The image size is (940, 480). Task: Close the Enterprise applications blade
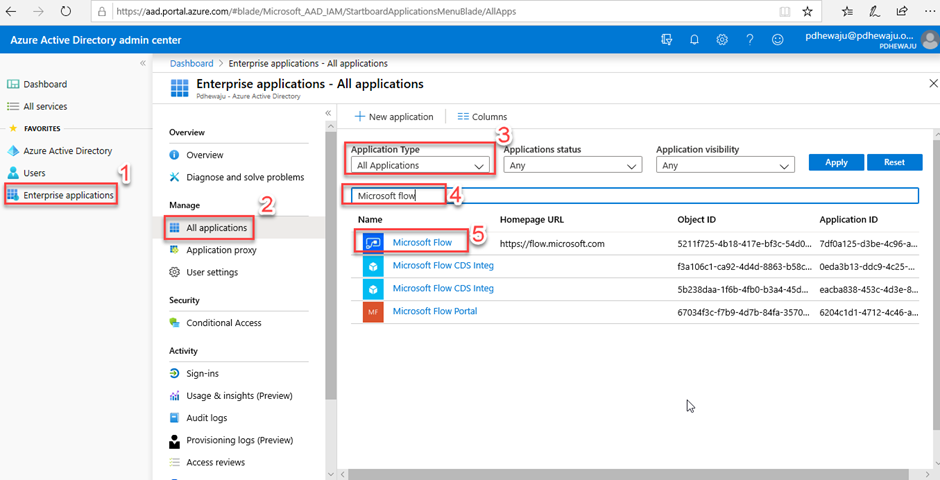tap(932, 83)
